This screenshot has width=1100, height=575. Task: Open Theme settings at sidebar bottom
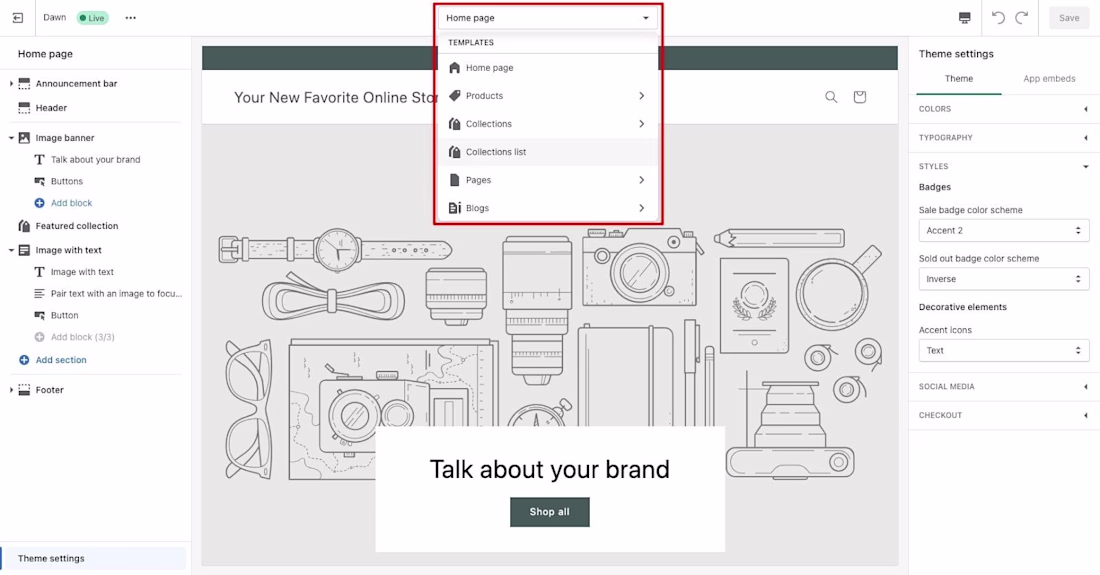94,558
